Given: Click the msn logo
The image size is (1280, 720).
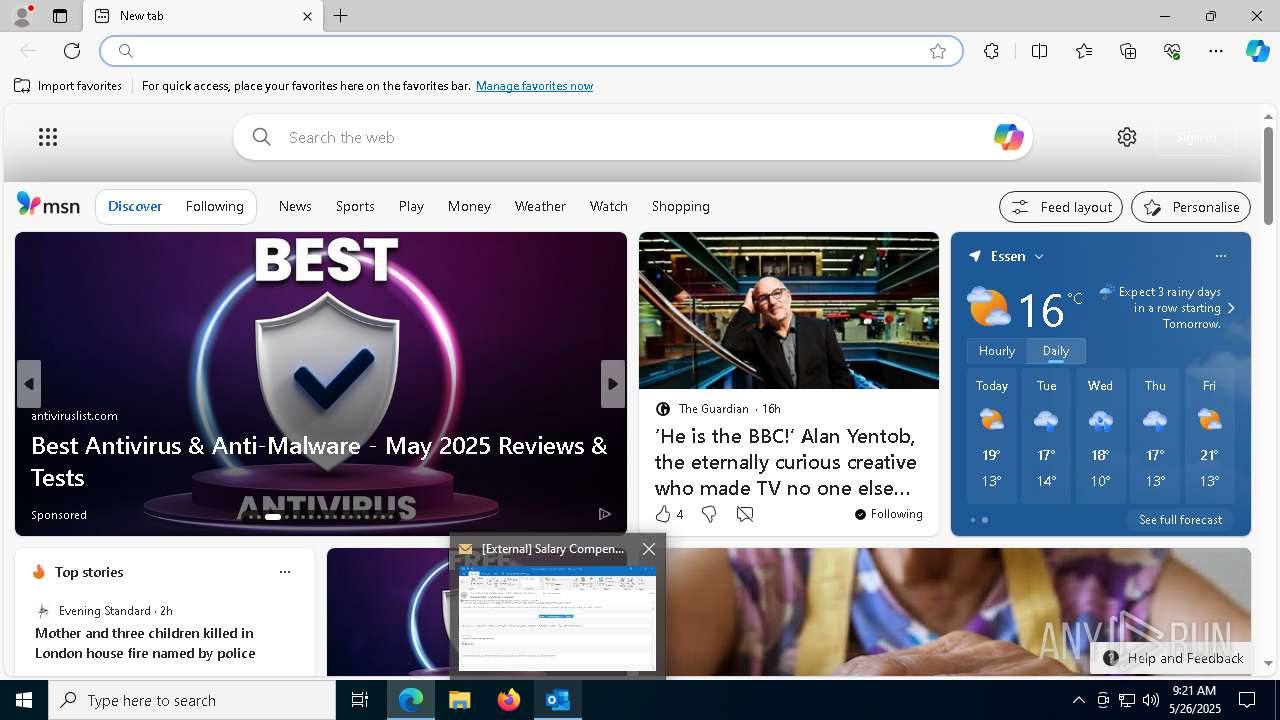Looking at the screenshot, I should tap(48, 205).
